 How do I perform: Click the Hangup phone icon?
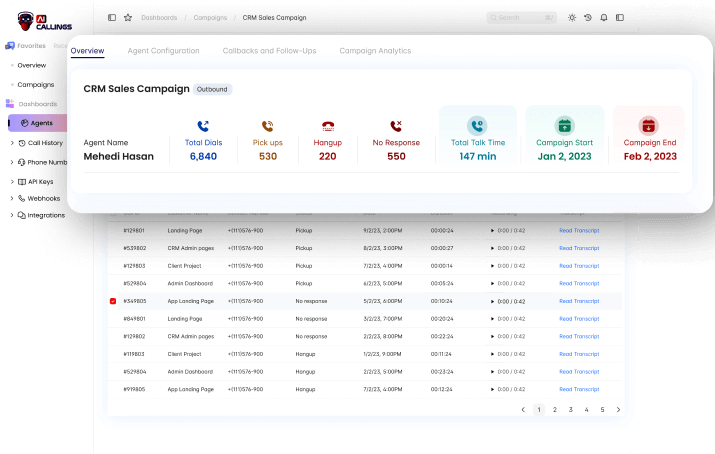click(328, 126)
